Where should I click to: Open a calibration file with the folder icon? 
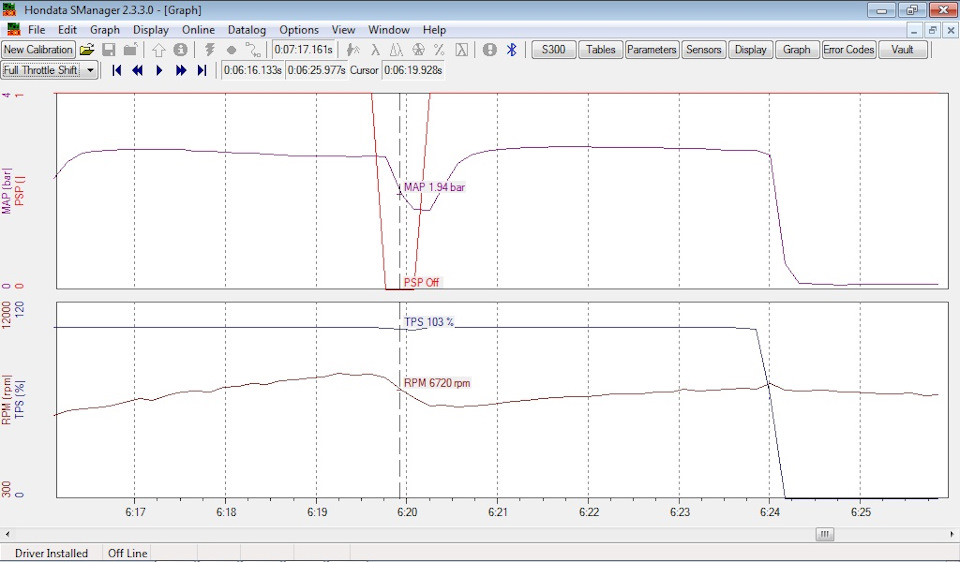[x=88, y=50]
